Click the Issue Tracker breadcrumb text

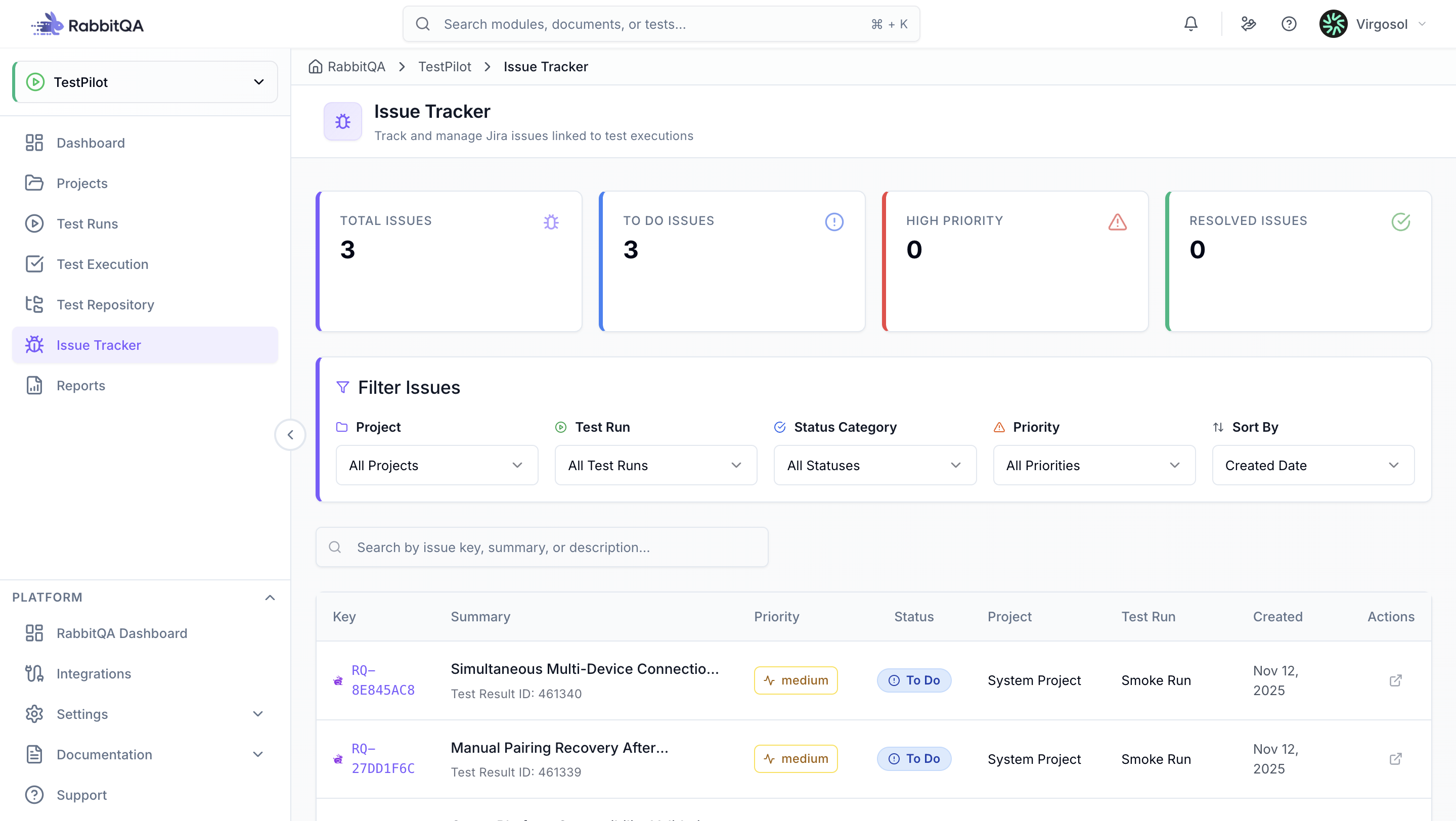click(546, 67)
